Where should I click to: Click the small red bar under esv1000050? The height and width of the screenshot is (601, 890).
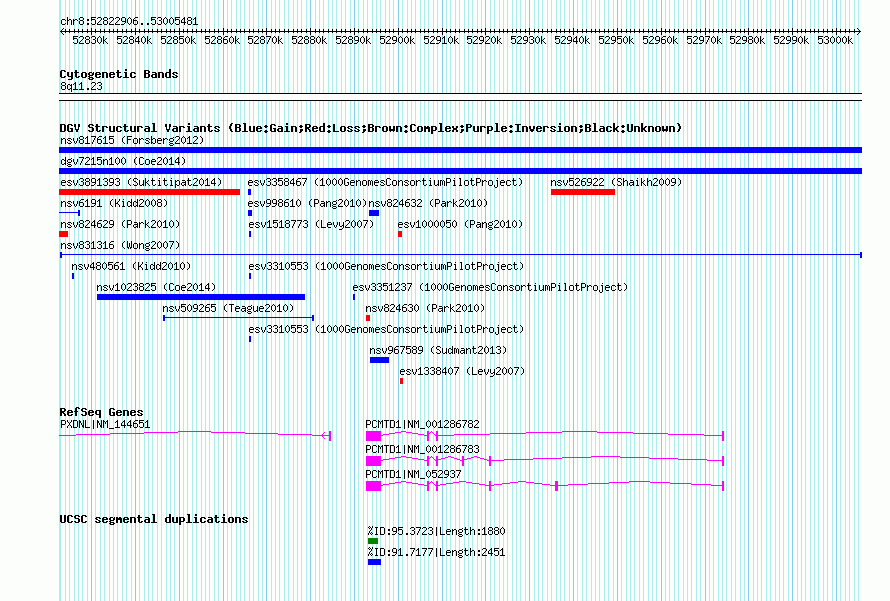(x=400, y=234)
